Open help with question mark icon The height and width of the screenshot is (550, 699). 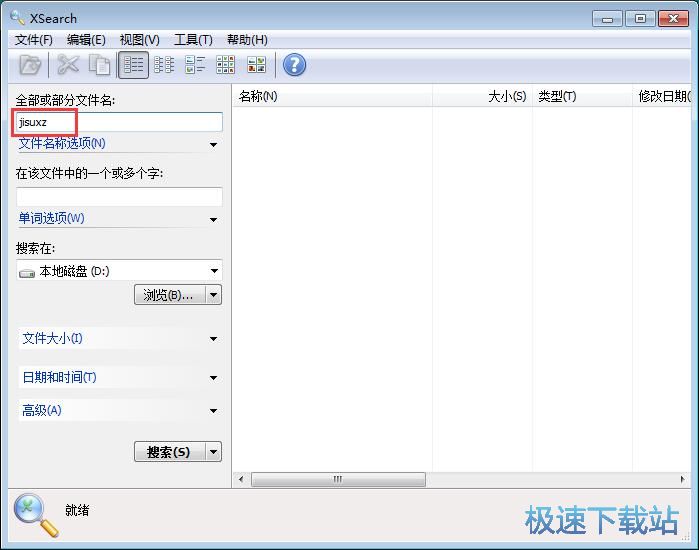(x=294, y=65)
